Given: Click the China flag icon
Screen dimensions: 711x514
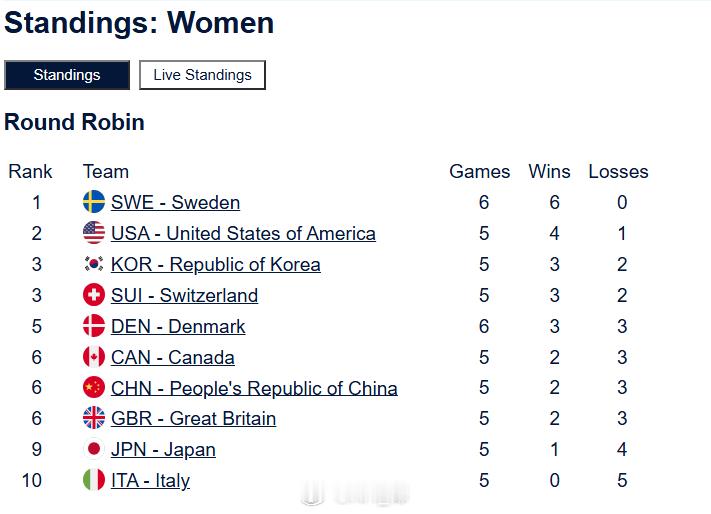Looking at the screenshot, I should (94, 388).
